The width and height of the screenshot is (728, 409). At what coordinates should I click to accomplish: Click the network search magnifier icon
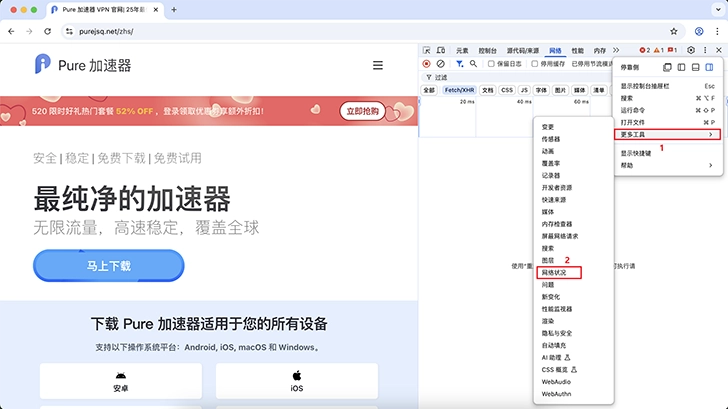click(x=474, y=64)
